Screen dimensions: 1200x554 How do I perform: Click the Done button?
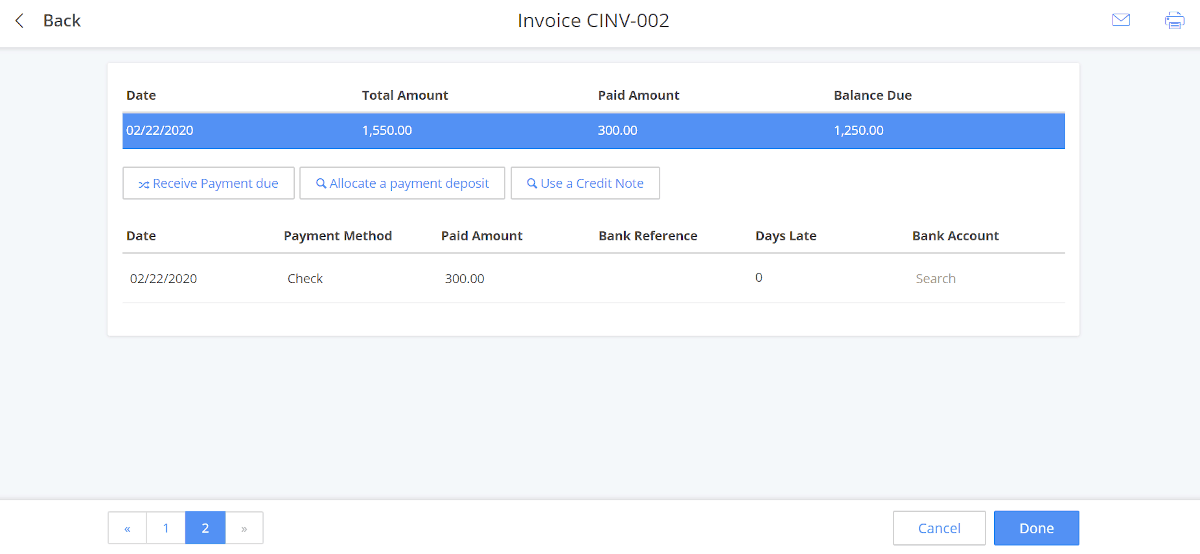click(x=1037, y=528)
